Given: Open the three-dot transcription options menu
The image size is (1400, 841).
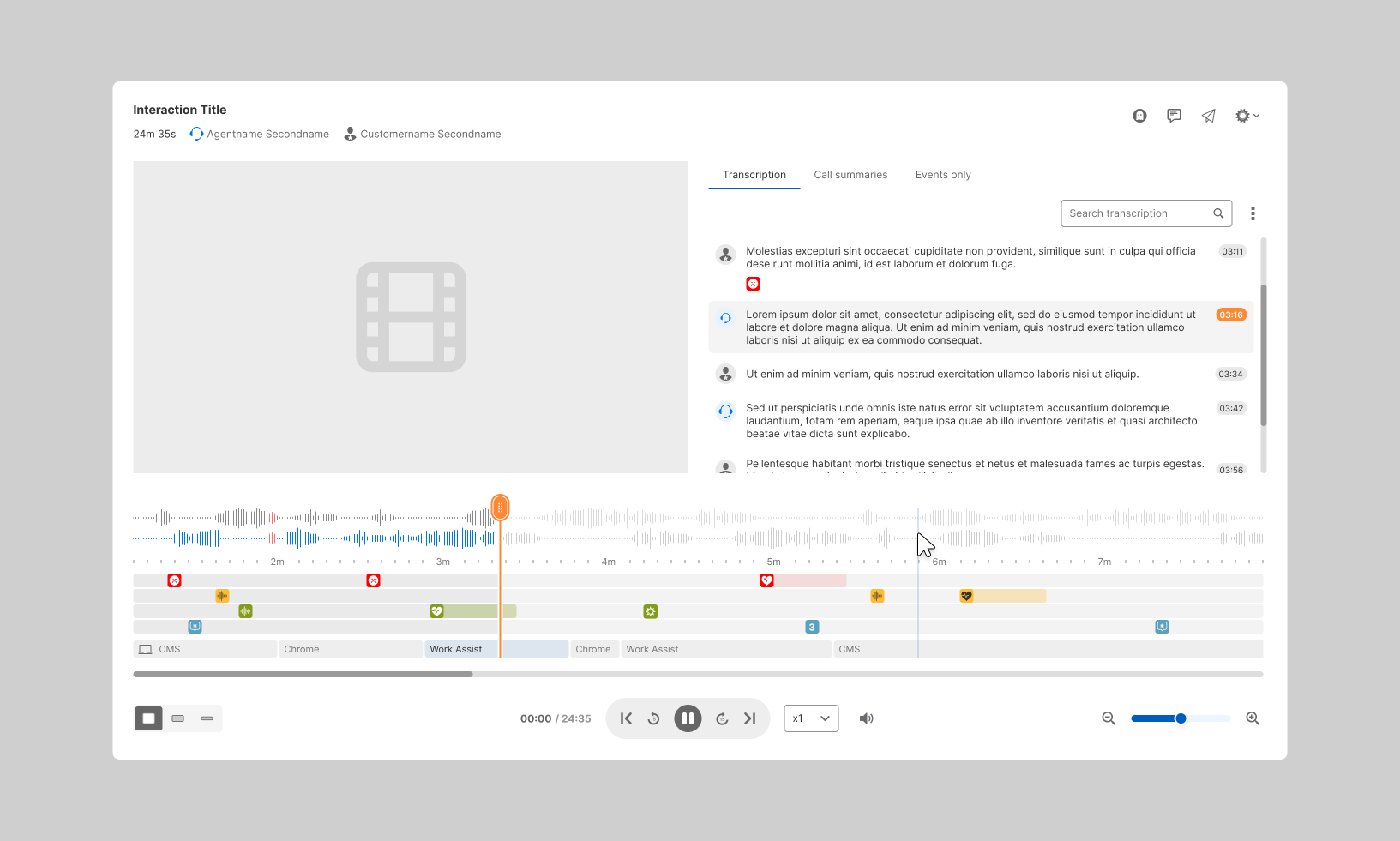Looking at the screenshot, I should [1253, 213].
